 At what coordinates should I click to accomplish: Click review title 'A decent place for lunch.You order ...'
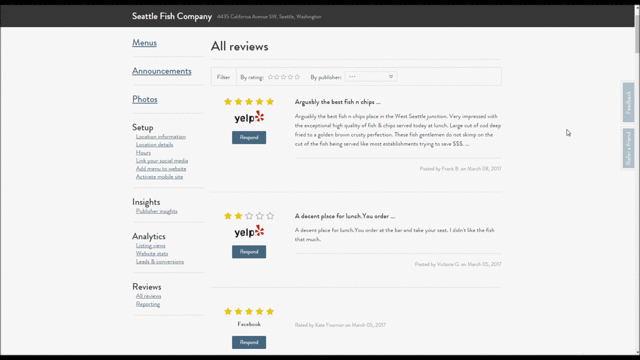[345, 216]
